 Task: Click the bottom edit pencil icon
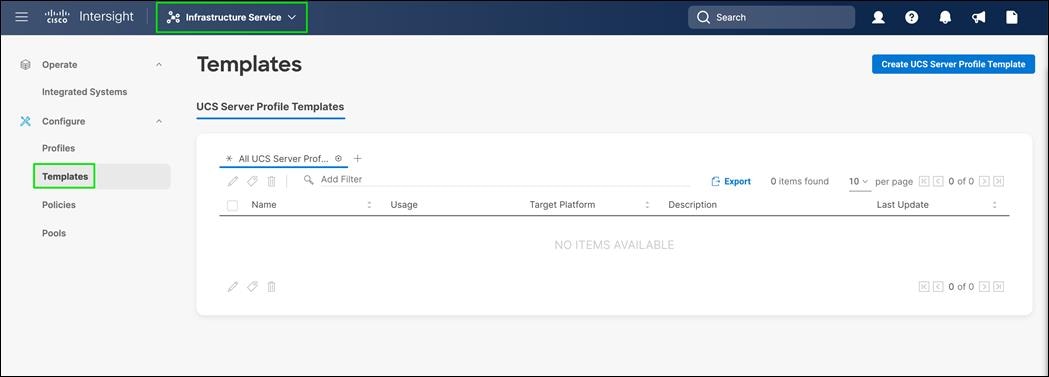click(233, 287)
